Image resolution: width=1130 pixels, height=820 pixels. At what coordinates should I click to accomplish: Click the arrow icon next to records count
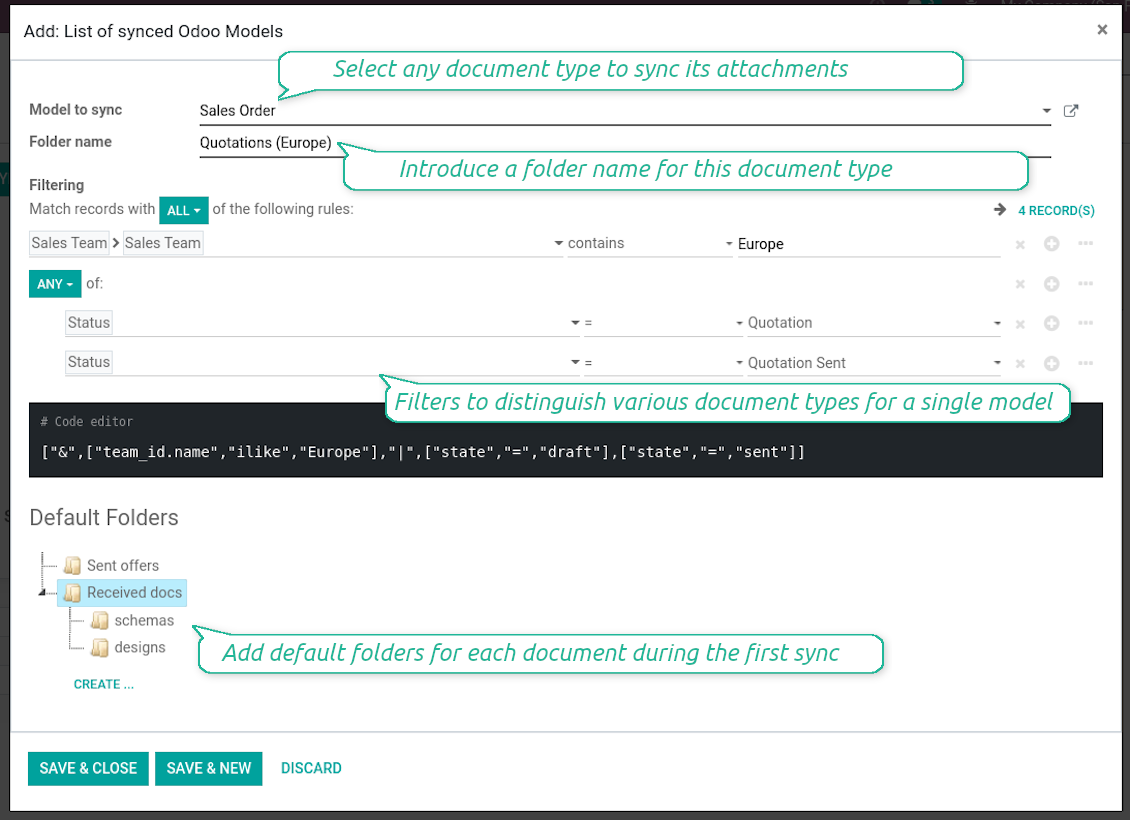[x=1000, y=210]
